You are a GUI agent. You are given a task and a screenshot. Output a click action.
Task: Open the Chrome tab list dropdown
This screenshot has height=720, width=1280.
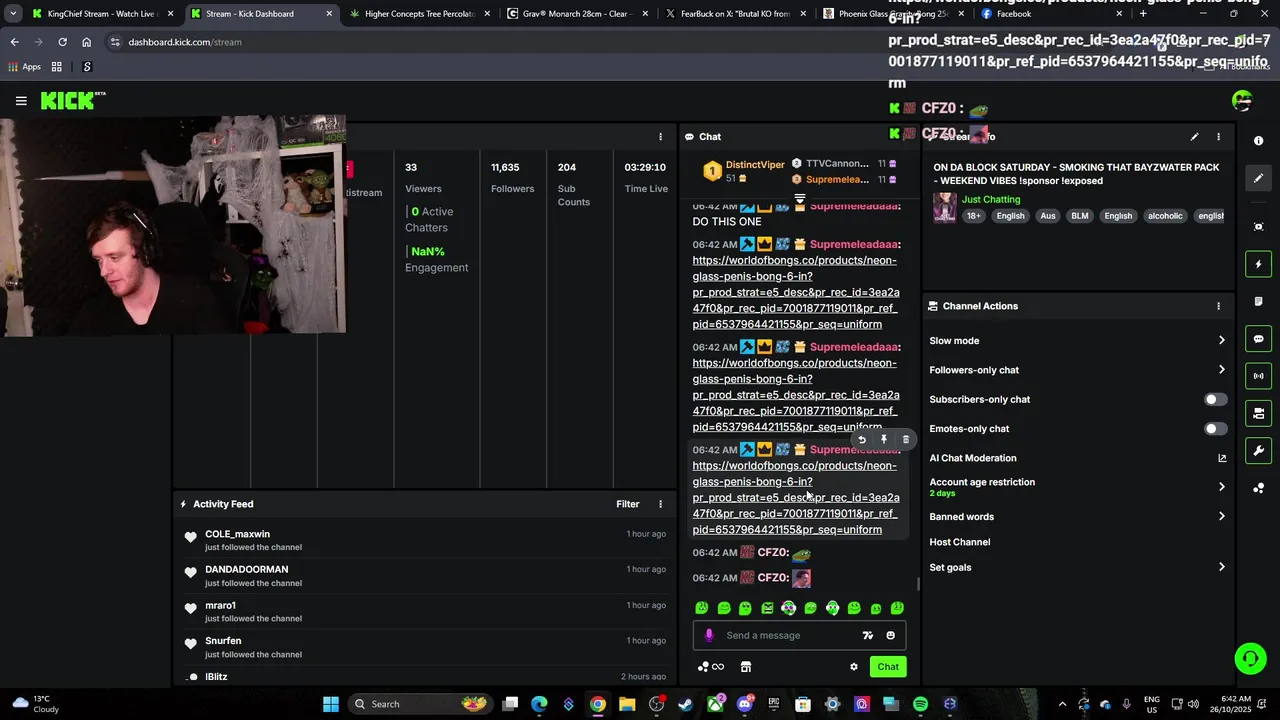pyautogui.click(x=13, y=14)
